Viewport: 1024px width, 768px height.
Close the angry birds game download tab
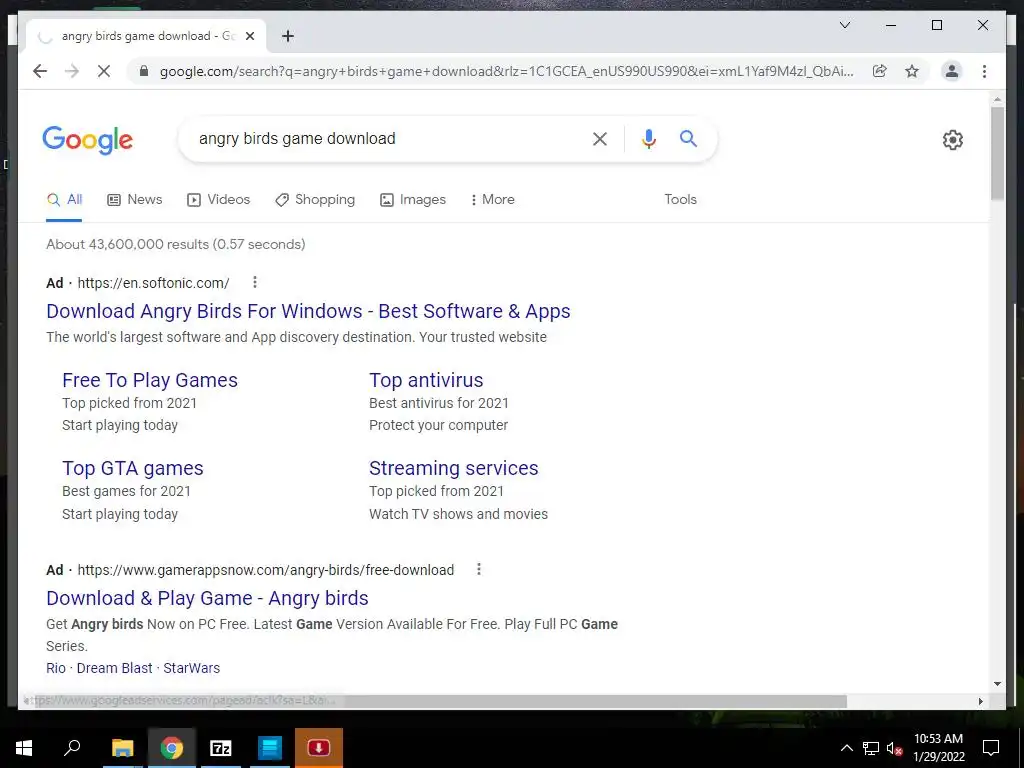[249, 36]
